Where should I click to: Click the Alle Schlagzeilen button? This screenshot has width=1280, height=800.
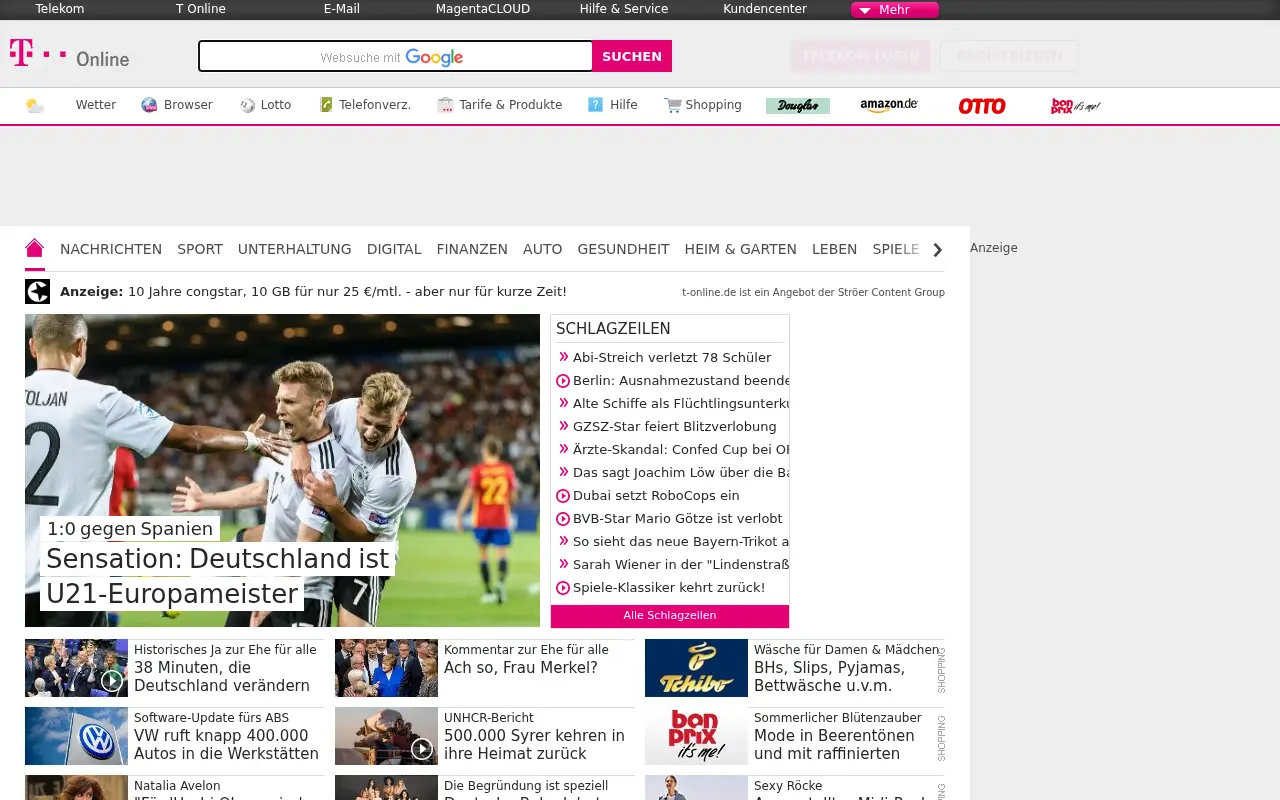(x=670, y=616)
